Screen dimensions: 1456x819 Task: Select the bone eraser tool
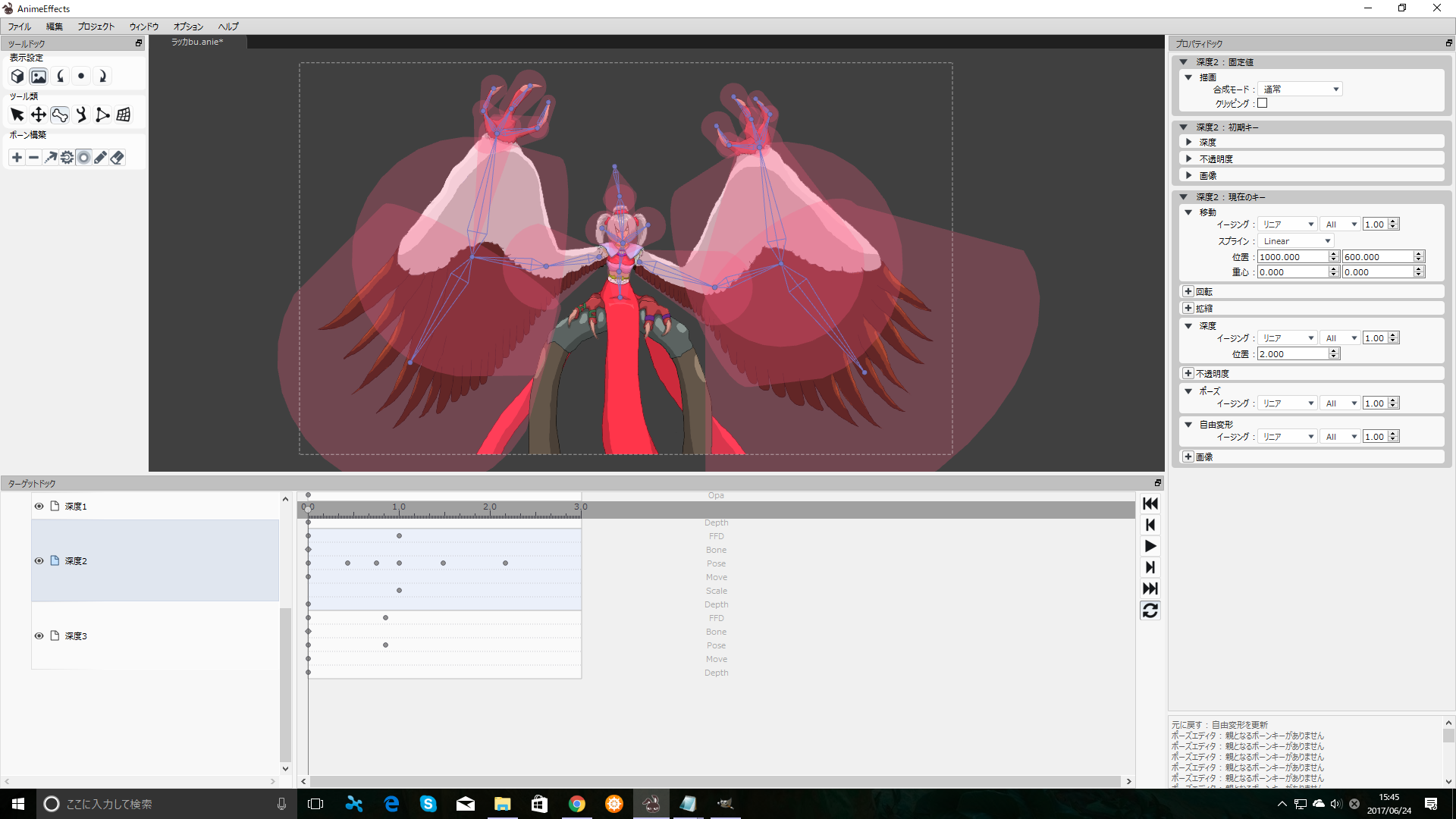(117, 158)
